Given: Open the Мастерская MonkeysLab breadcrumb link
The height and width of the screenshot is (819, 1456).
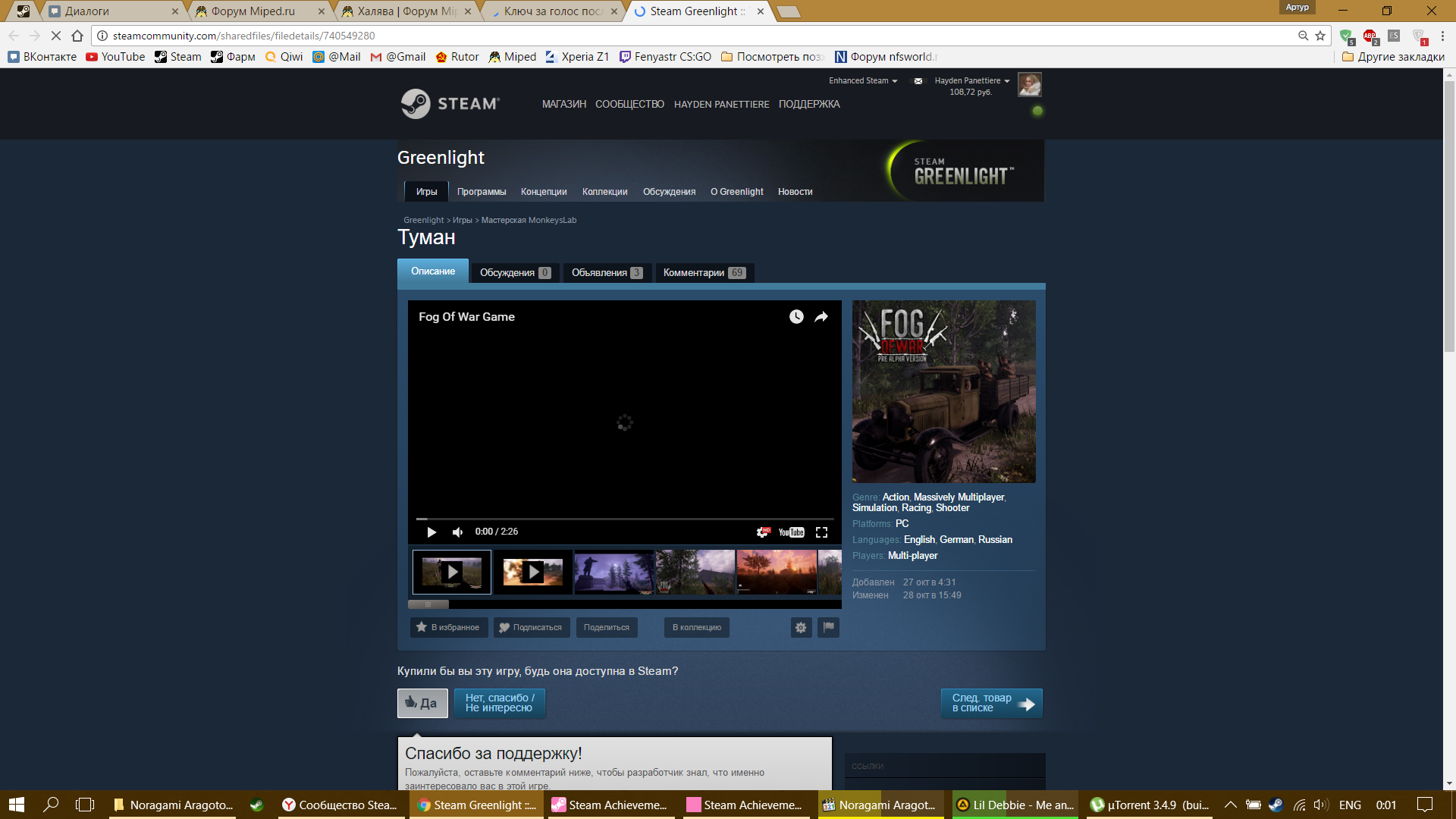Looking at the screenshot, I should (x=529, y=221).
